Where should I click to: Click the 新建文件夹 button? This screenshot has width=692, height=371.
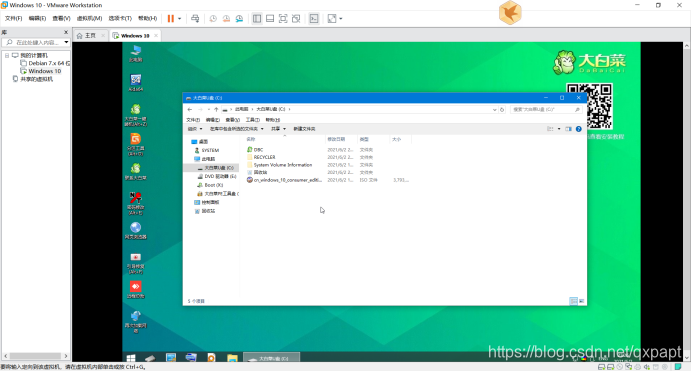coord(305,129)
